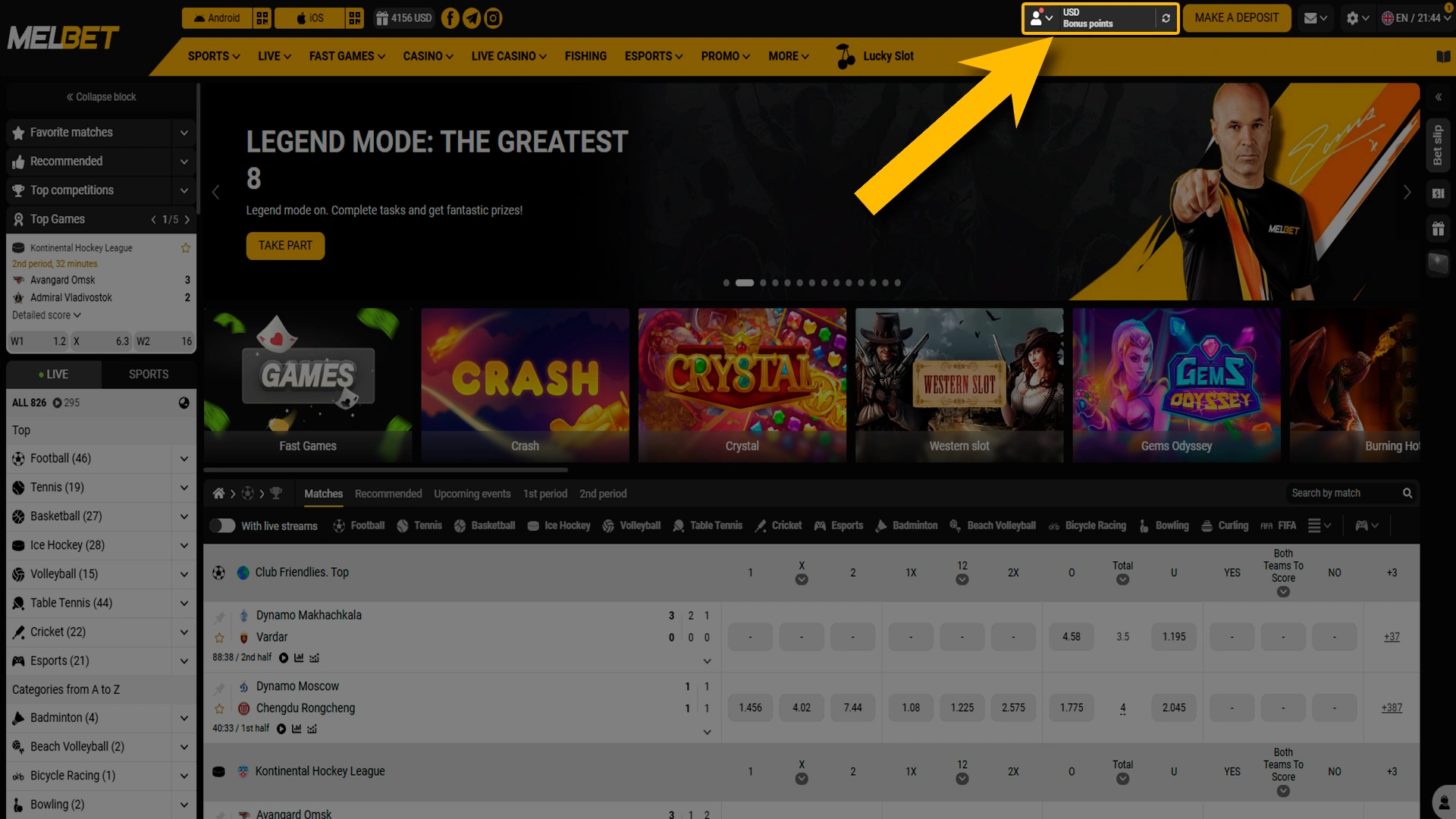Image resolution: width=1456 pixels, height=819 pixels.
Task: Pin the Dynamo Makhachkala match
Action: (219, 617)
